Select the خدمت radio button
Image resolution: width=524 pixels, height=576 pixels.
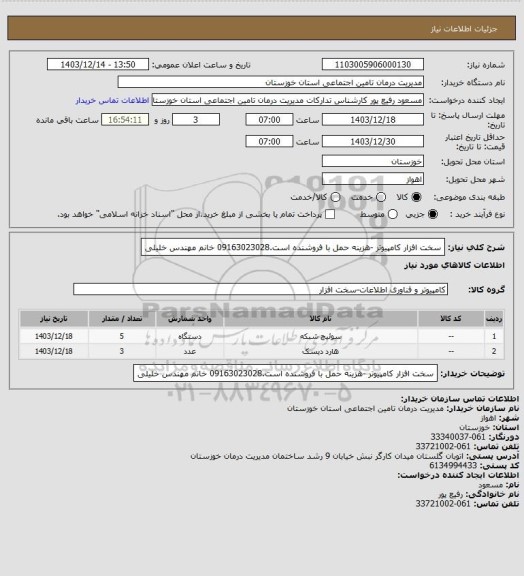(381, 197)
